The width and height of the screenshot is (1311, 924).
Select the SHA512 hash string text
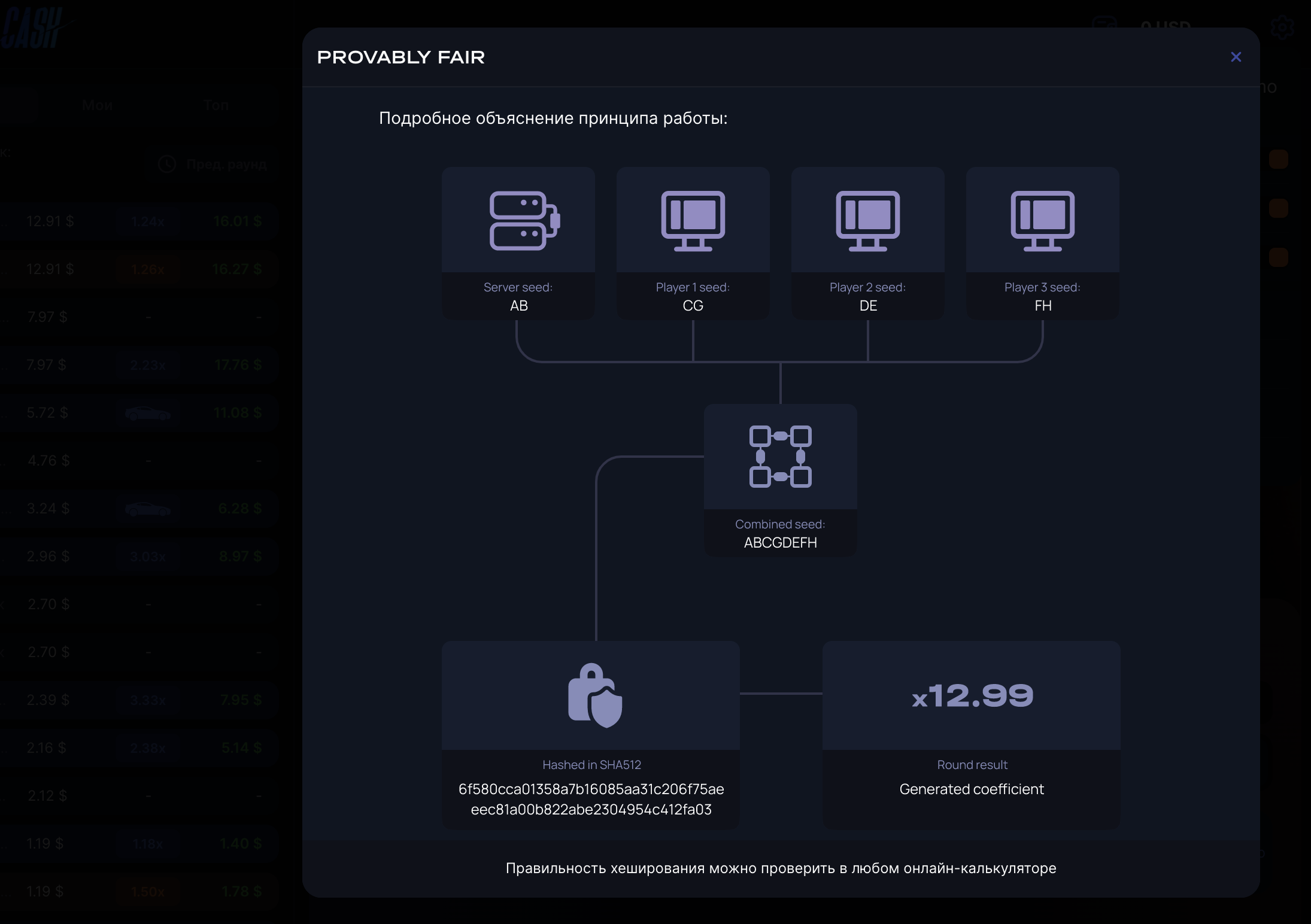pos(591,800)
